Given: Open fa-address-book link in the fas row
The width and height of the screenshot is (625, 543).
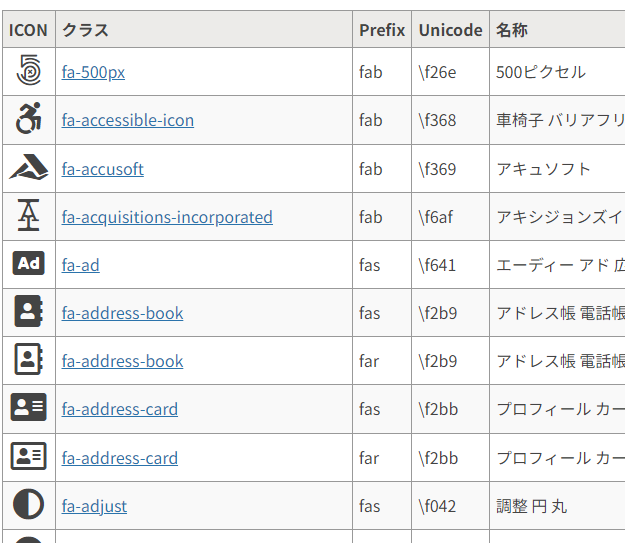Looking at the screenshot, I should [x=122, y=313].
